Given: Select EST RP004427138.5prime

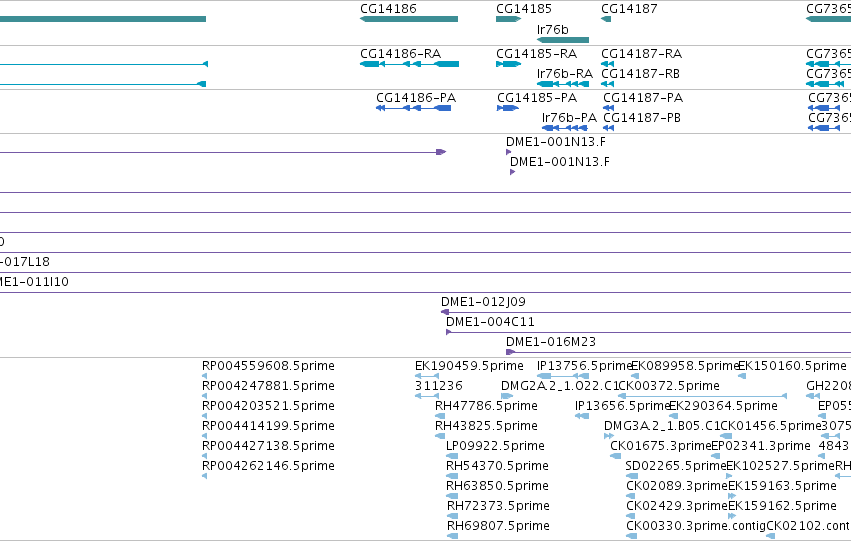Looking at the screenshot, I should [268, 446].
